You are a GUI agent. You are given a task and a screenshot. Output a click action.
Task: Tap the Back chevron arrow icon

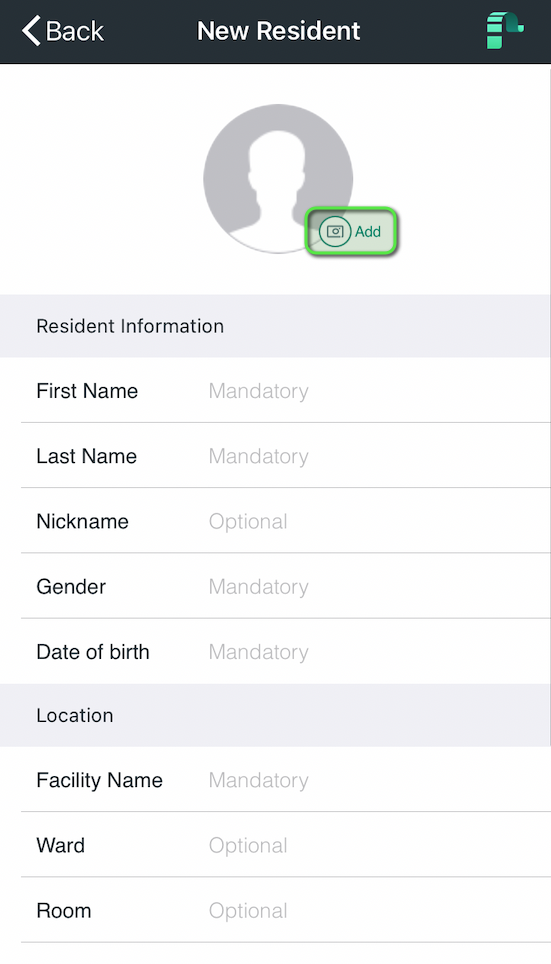point(31,31)
